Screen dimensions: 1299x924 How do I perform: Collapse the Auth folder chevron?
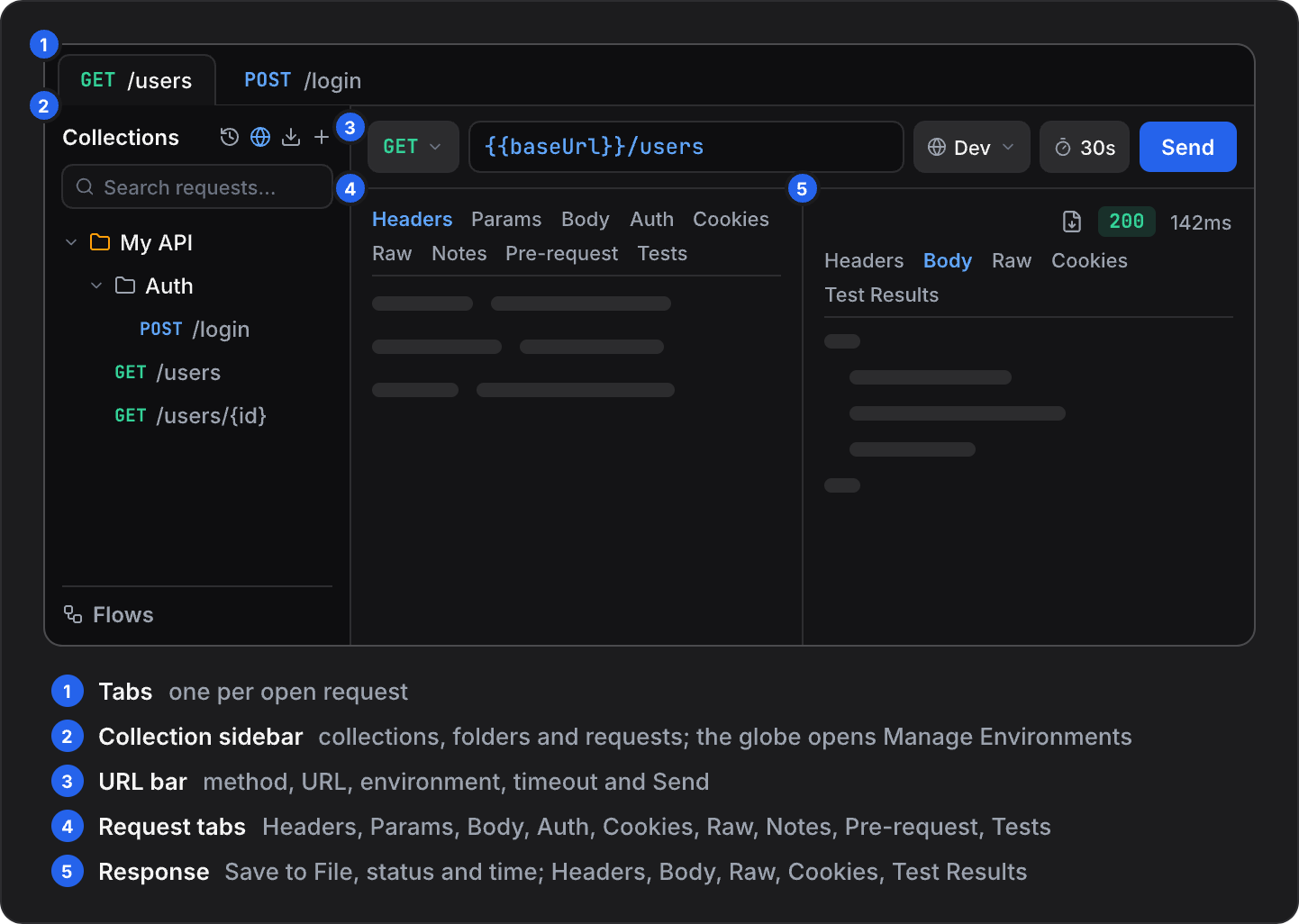(96, 285)
